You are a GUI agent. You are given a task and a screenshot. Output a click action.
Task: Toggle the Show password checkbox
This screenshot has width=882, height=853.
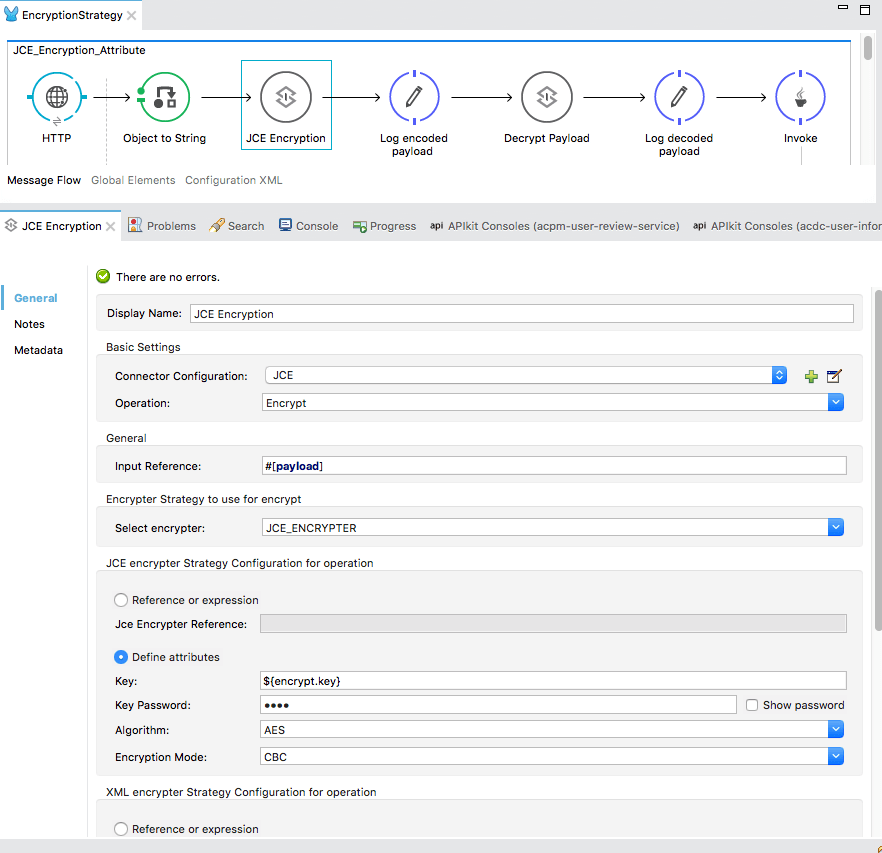(752, 705)
